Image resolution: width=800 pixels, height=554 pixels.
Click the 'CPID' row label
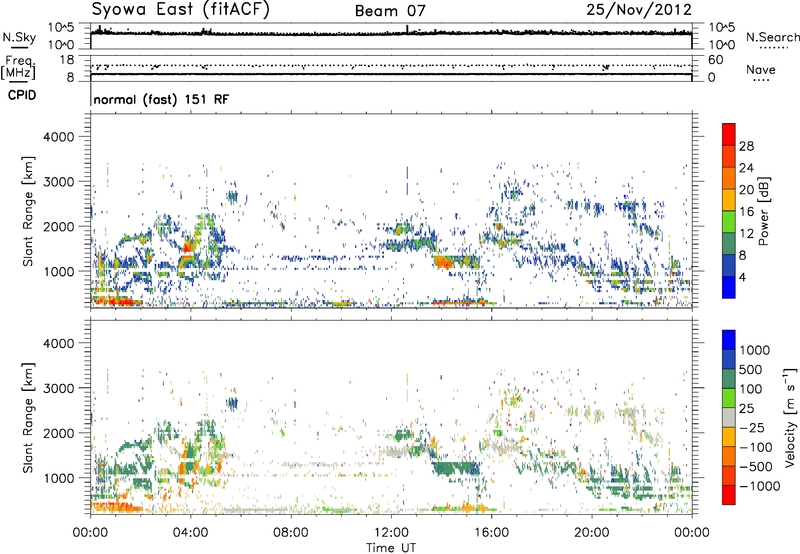coord(22,95)
